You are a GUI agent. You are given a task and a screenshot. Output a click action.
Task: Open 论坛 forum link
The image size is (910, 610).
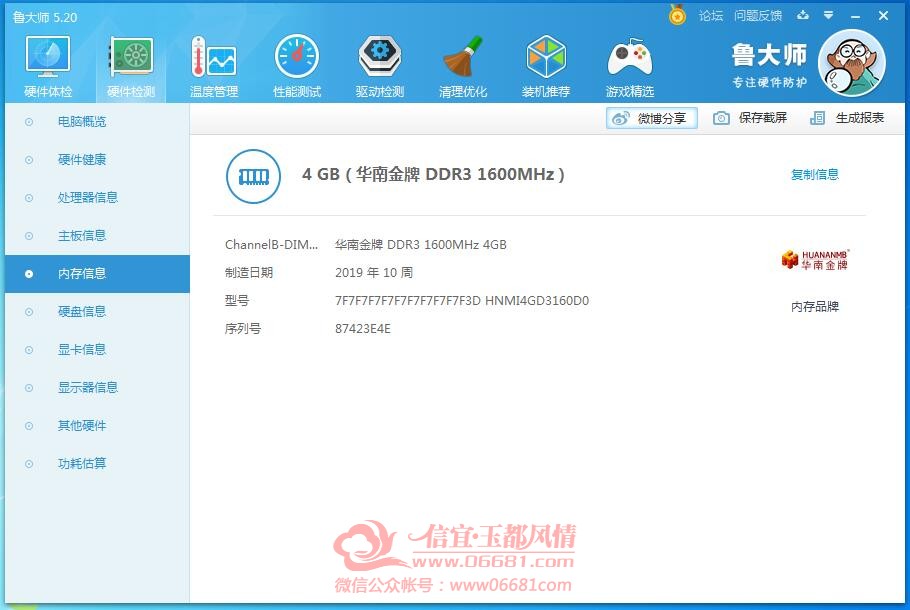(x=710, y=16)
